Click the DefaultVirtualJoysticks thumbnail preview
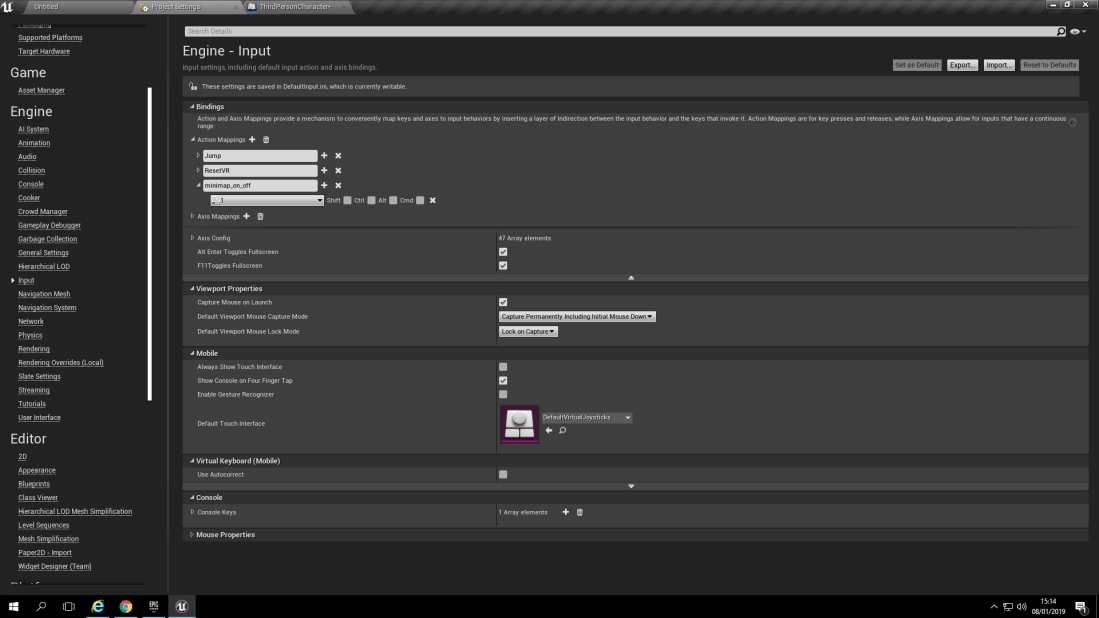Viewport: 1099px width, 618px height. [x=519, y=424]
